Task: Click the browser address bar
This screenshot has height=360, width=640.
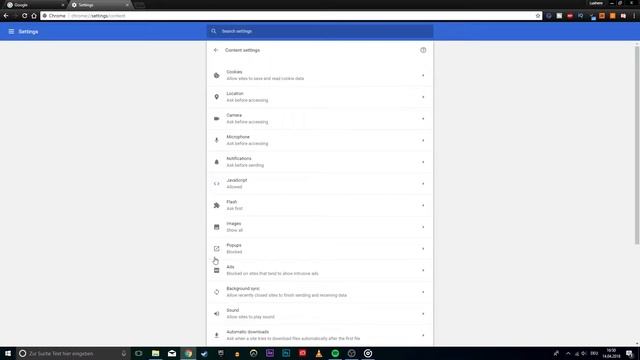Action: [291, 16]
